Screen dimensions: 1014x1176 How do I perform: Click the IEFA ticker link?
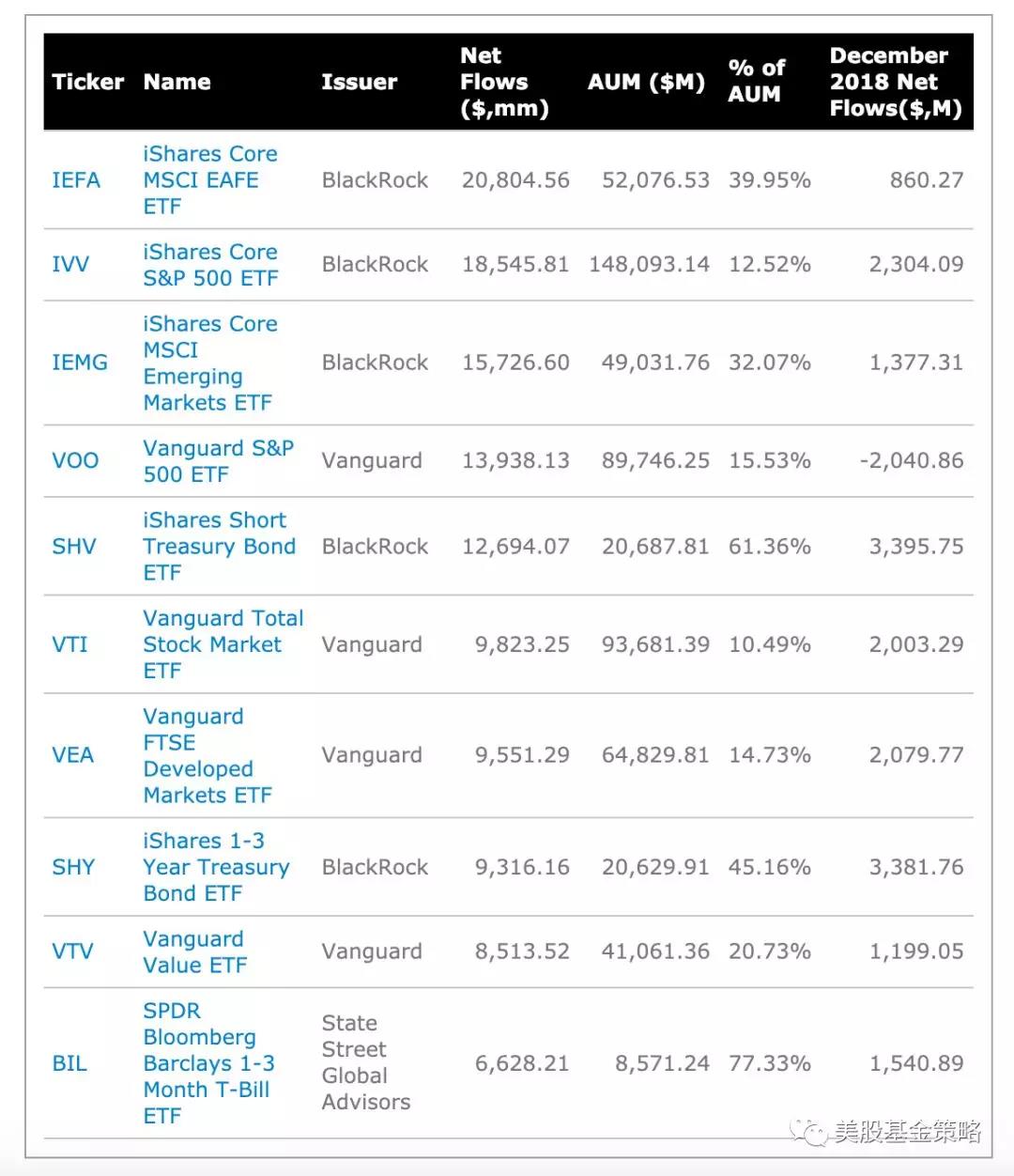(x=76, y=179)
